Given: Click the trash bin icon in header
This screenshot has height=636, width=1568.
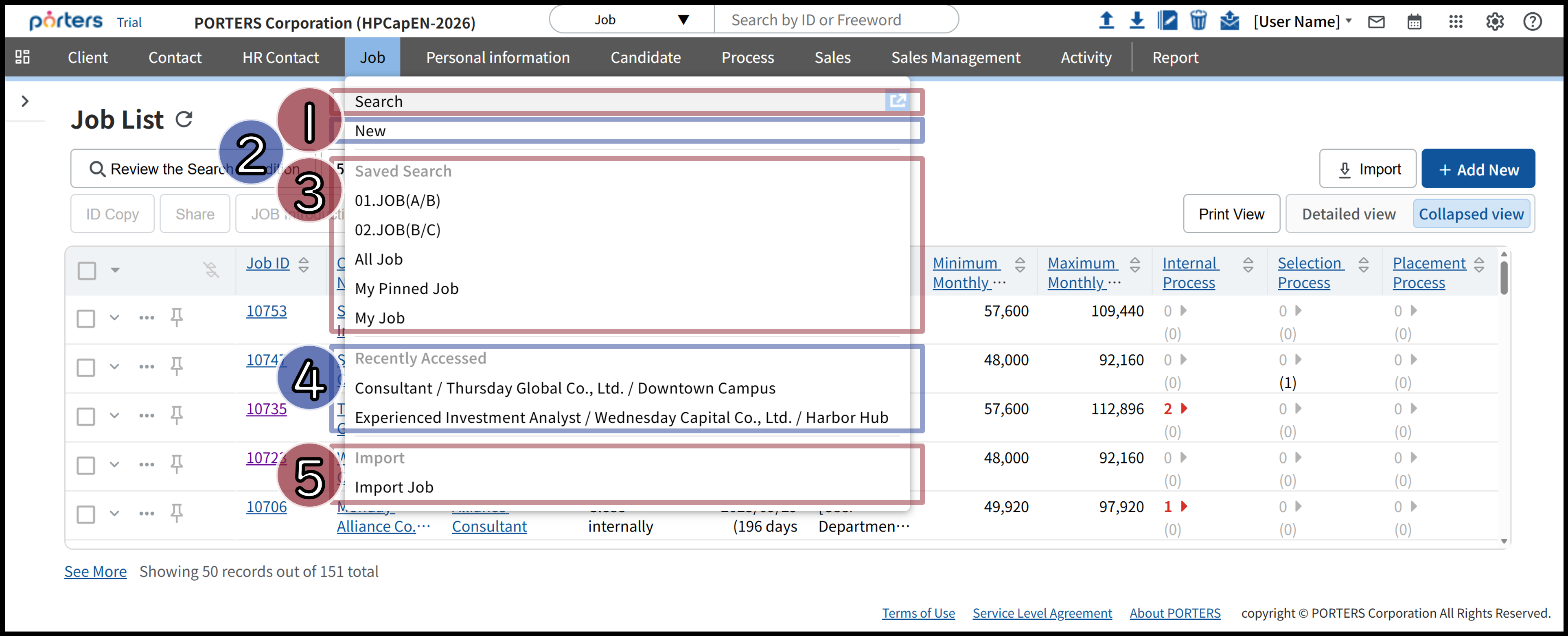Looking at the screenshot, I should (x=1198, y=21).
